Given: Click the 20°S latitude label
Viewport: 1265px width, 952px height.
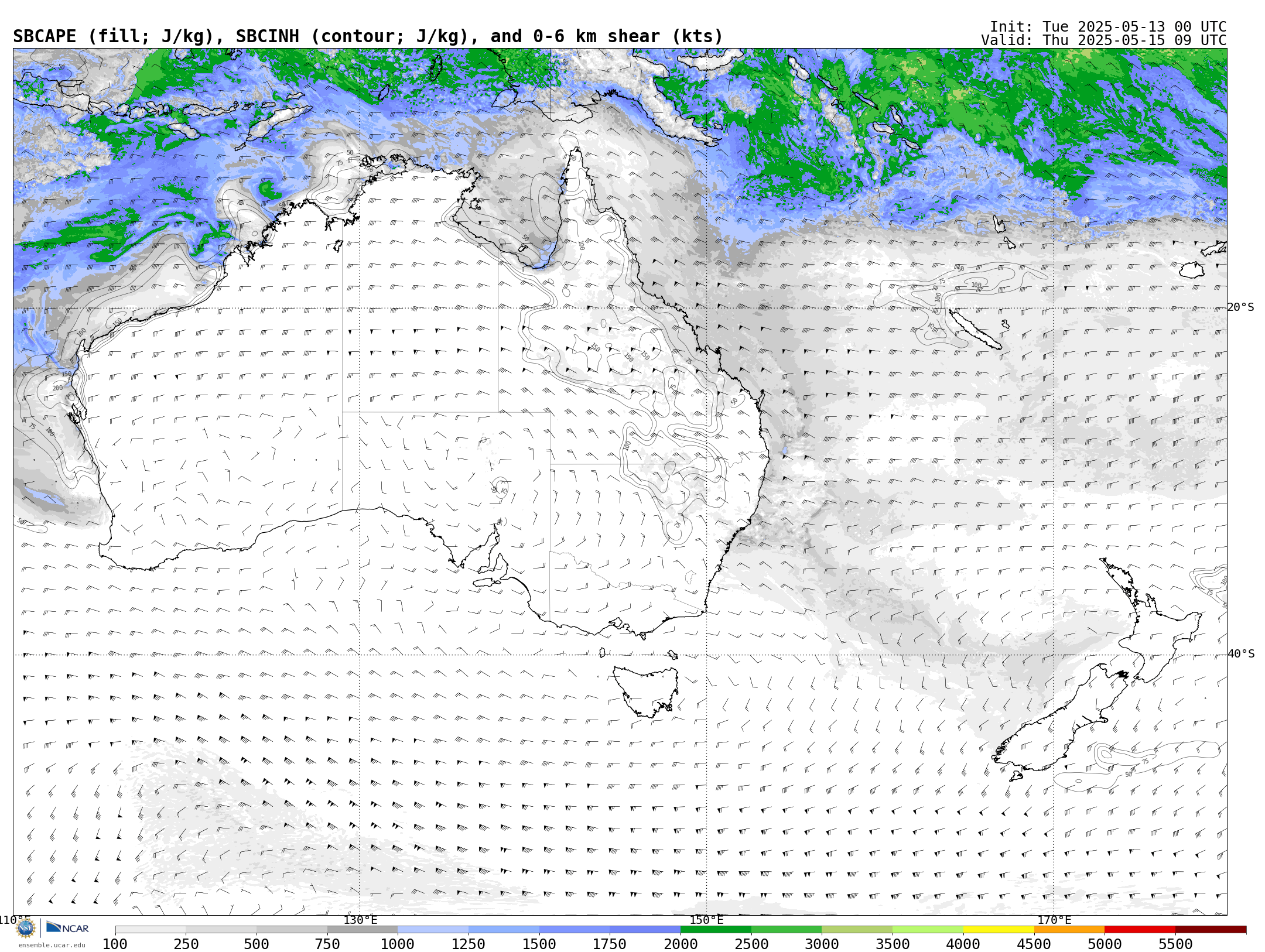Looking at the screenshot, I should tap(1240, 307).
